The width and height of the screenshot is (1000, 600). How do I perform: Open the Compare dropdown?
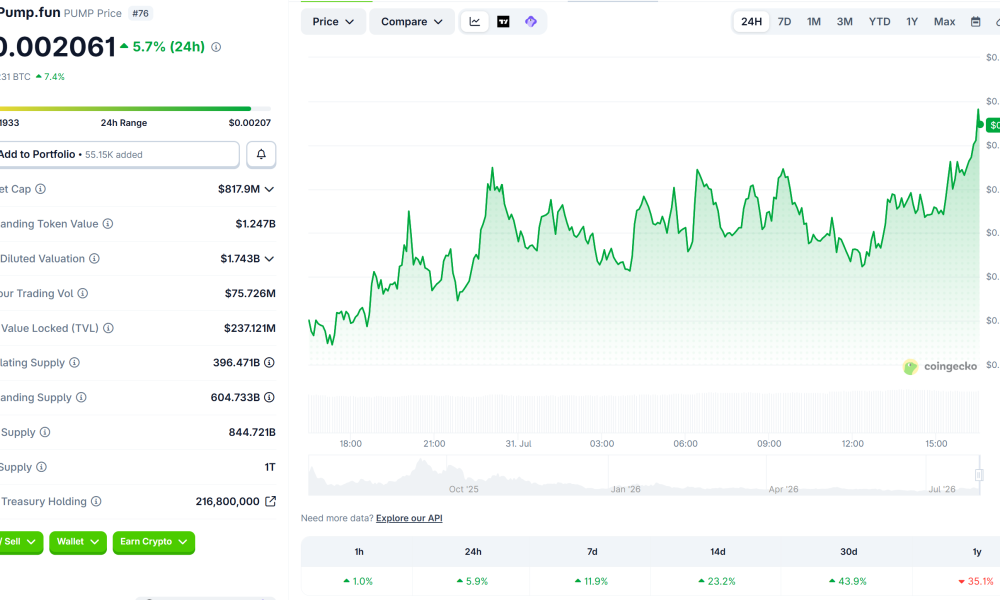412,22
